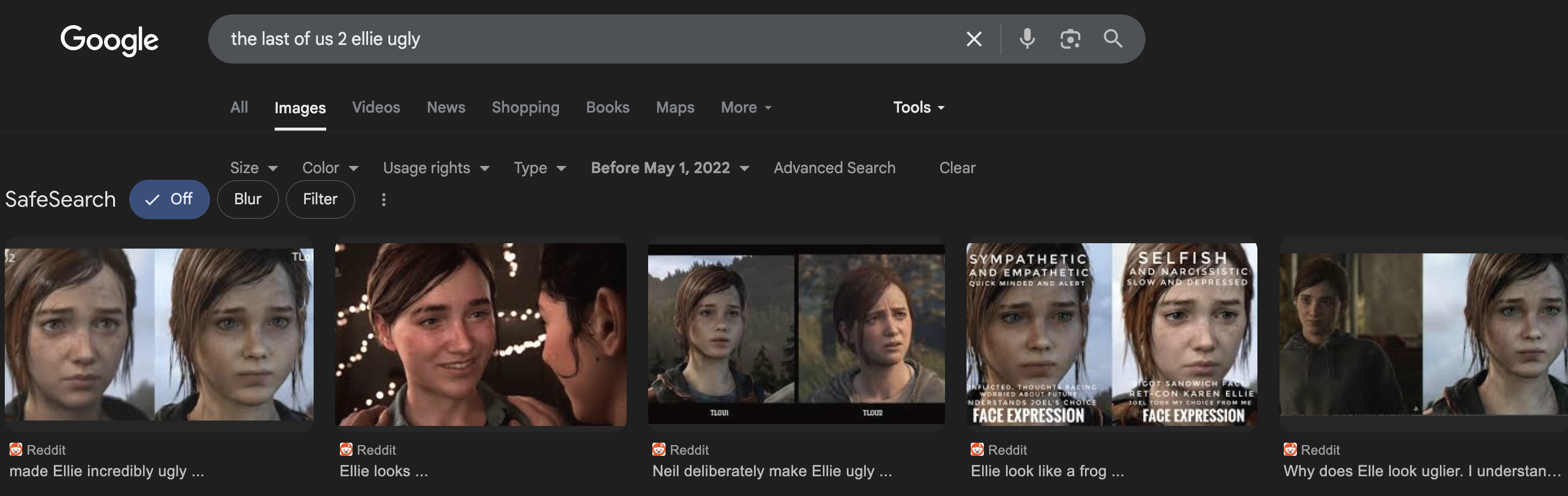Expand the Usage rights dropdown
1568x496 pixels.
(436, 168)
